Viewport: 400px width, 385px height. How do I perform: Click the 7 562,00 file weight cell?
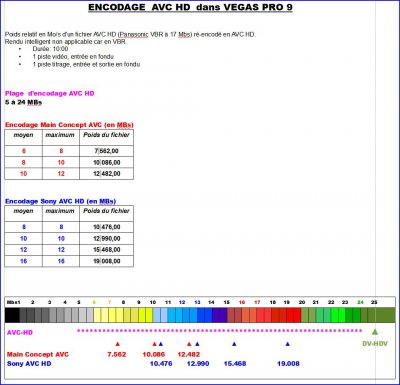[106, 151]
